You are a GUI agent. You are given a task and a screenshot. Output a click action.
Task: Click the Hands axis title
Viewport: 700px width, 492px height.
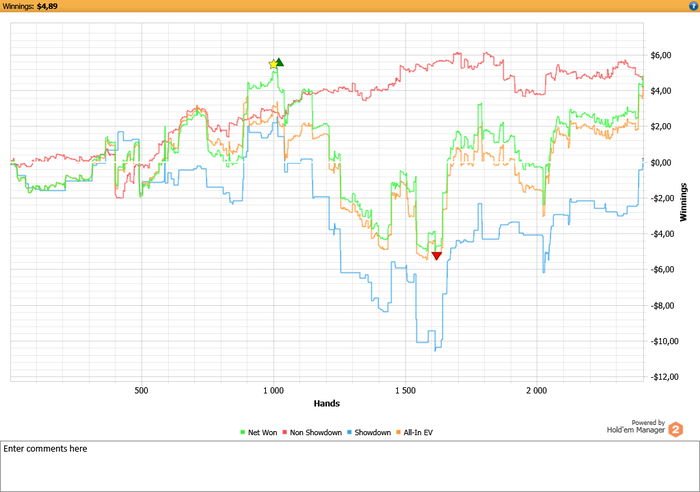pos(327,404)
